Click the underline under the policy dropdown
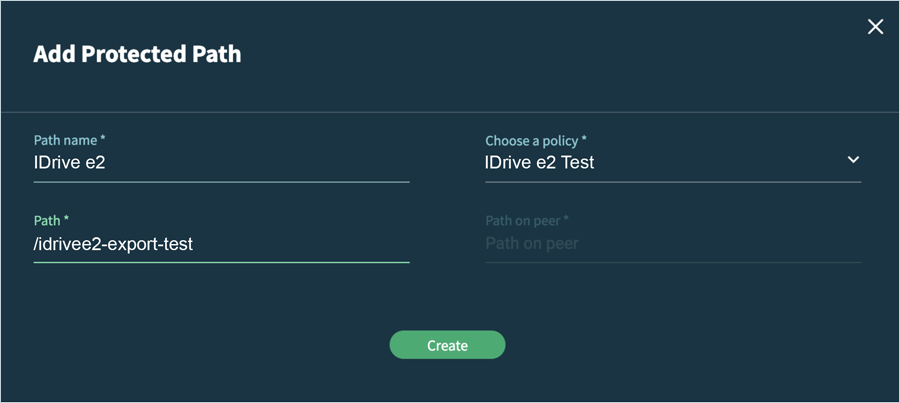Screen dimensions: 900x403 (672, 182)
